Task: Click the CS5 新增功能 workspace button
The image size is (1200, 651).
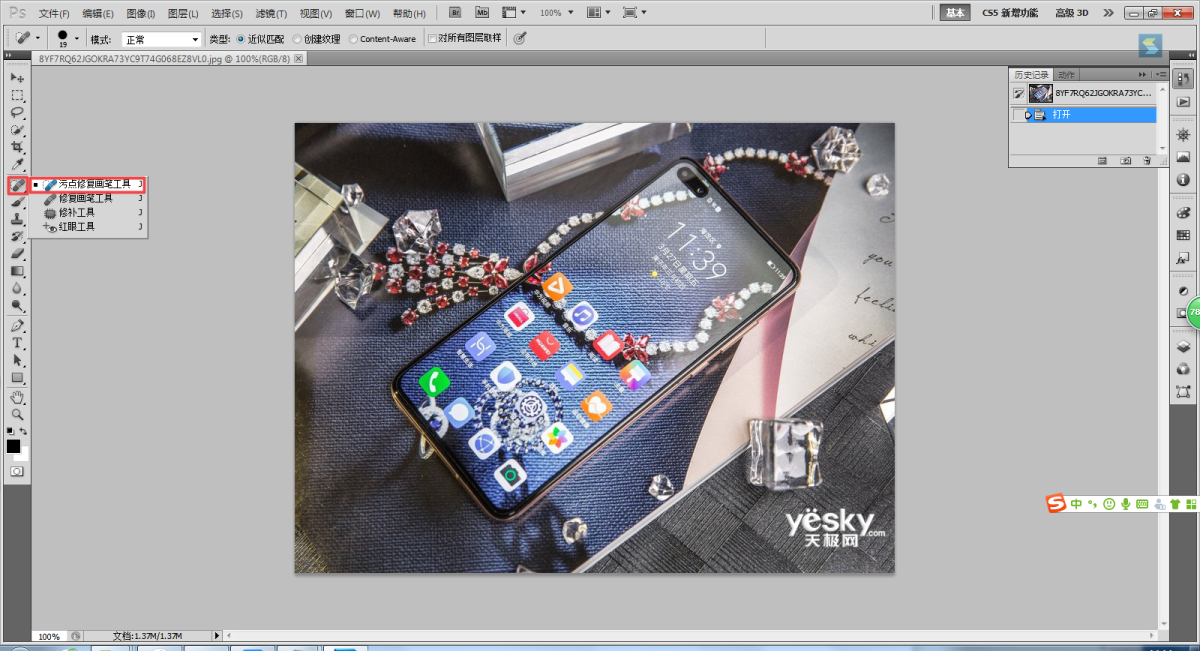Action: pyautogui.click(x=1010, y=13)
